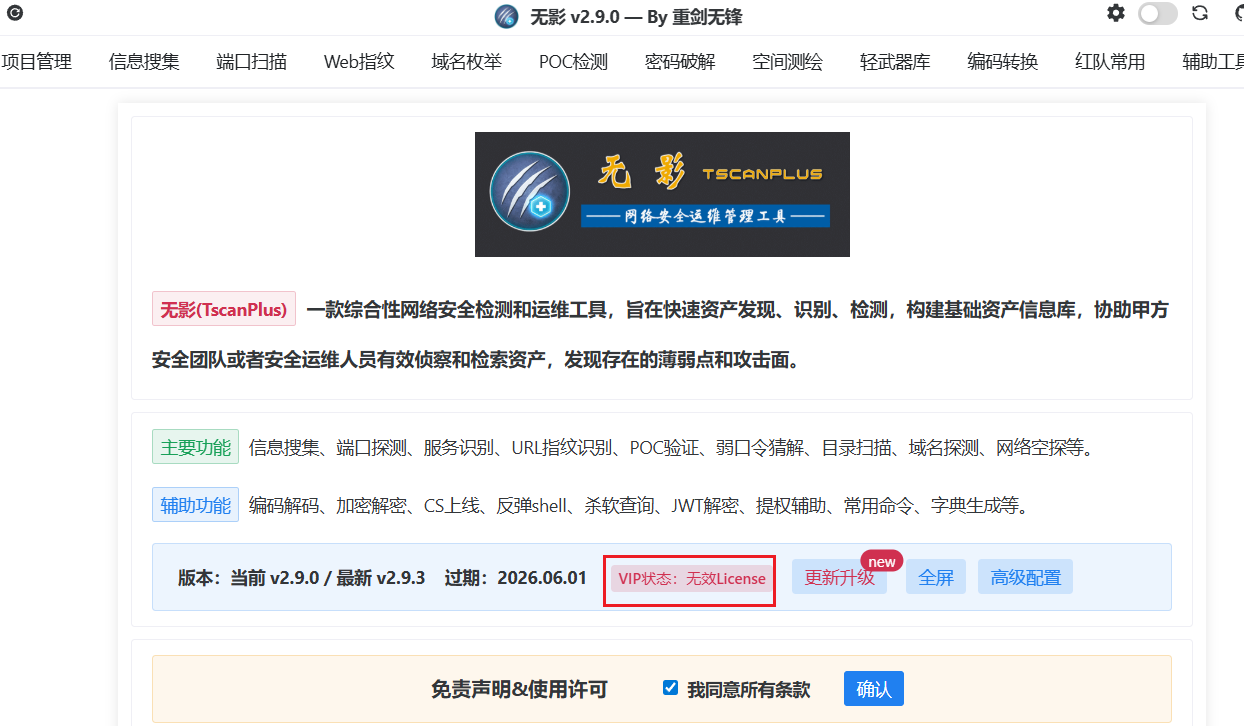Click the expiry text 过期：2026.06.01
The width and height of the screenshot is (1244, 726).
pyautogui.click(x=516, y=577)
